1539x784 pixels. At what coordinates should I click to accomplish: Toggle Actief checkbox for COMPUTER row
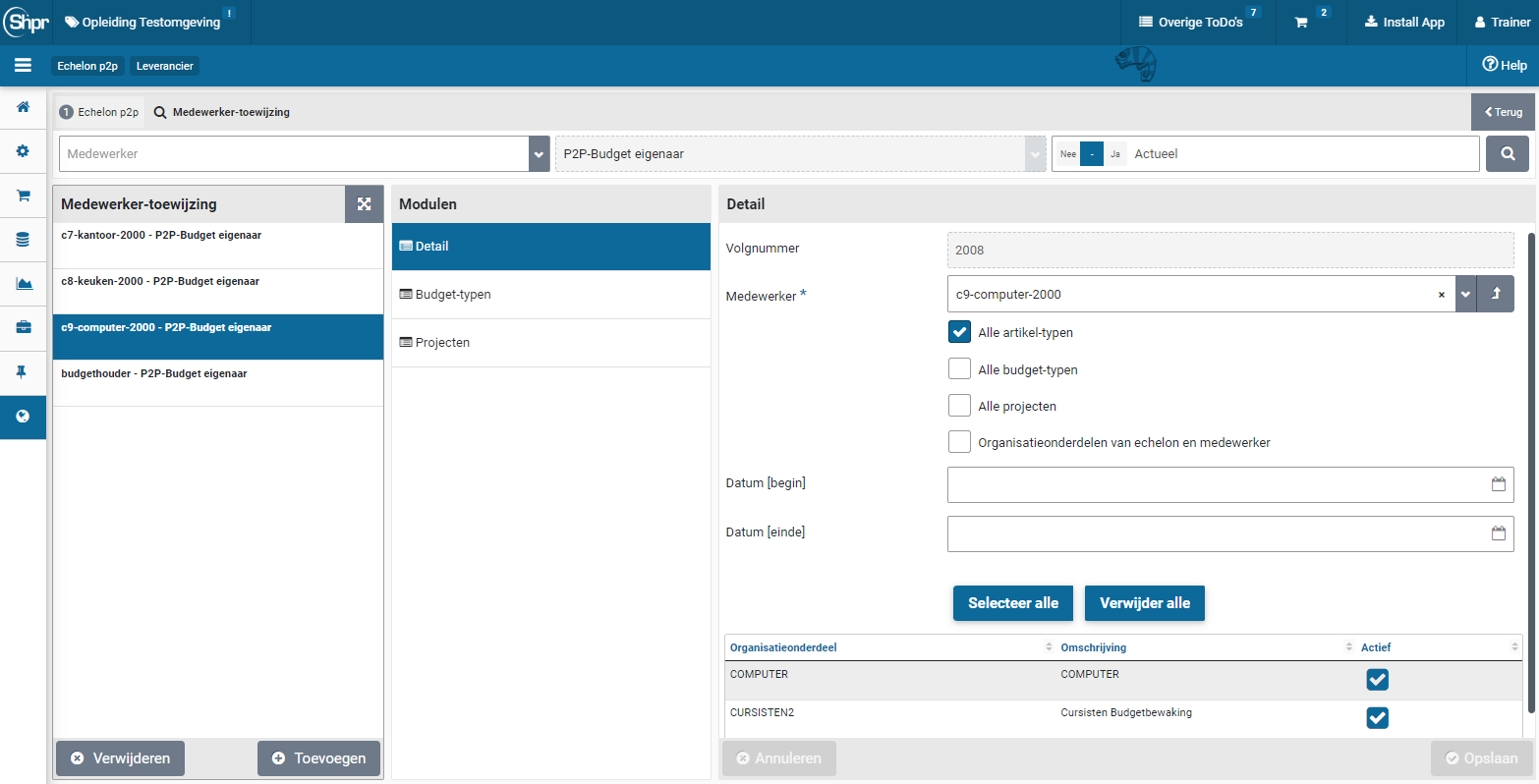click(x=1377, y=680)
